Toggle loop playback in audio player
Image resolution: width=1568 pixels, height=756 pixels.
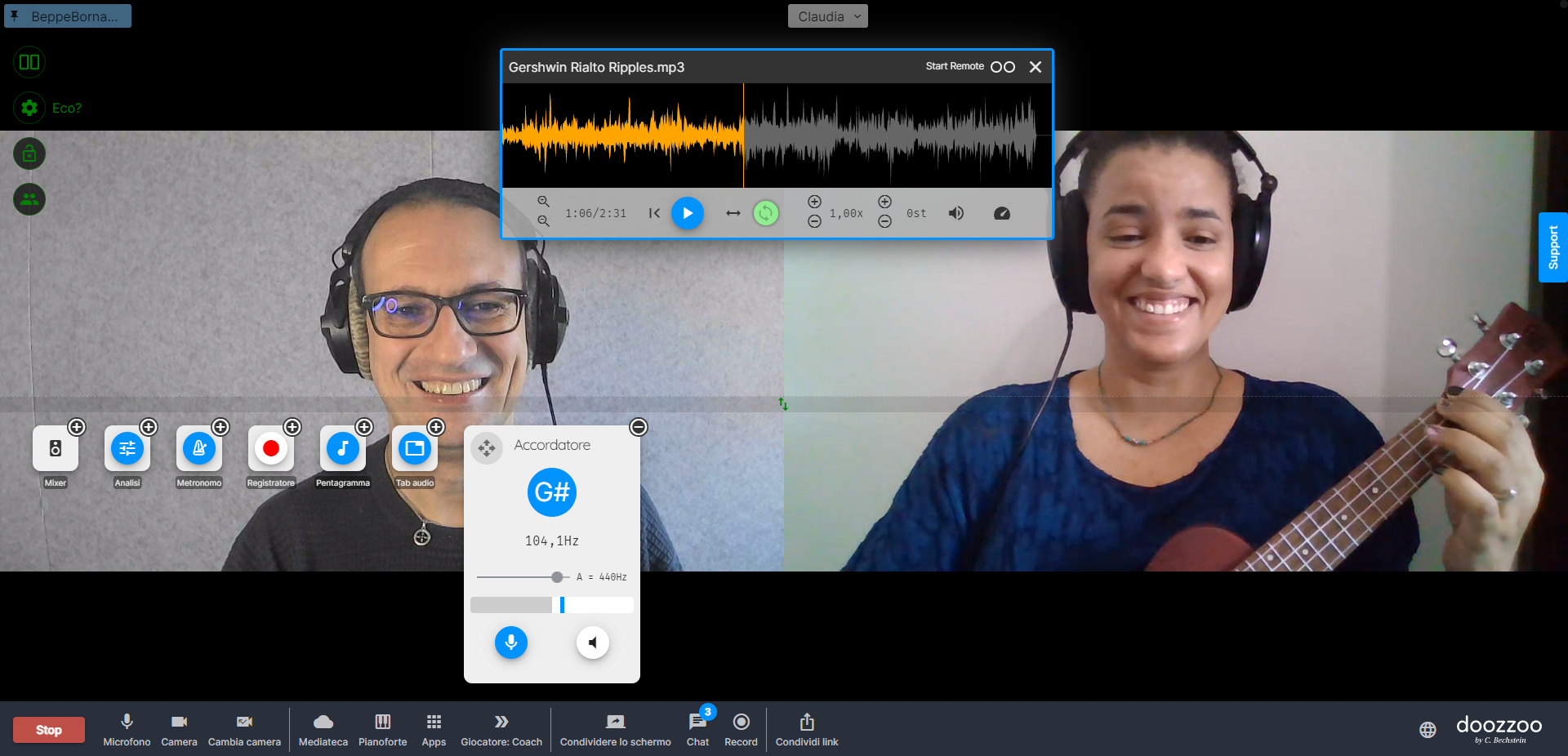765,213
